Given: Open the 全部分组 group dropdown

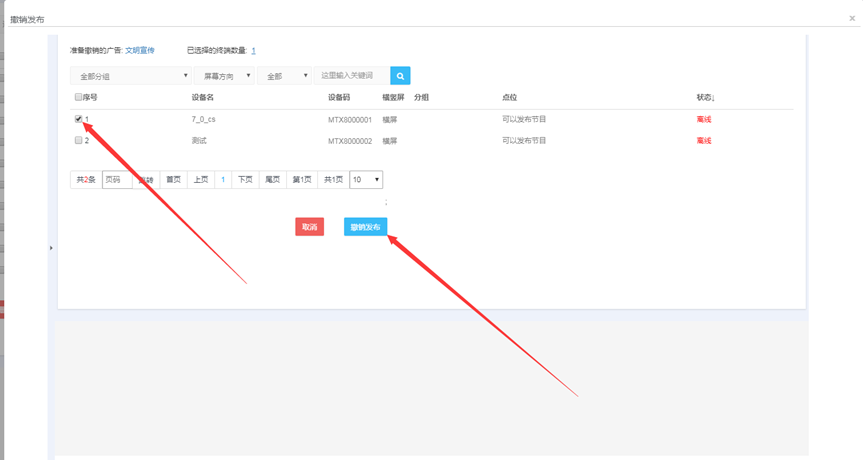Looking at the screenshot, I should point(130,76).
